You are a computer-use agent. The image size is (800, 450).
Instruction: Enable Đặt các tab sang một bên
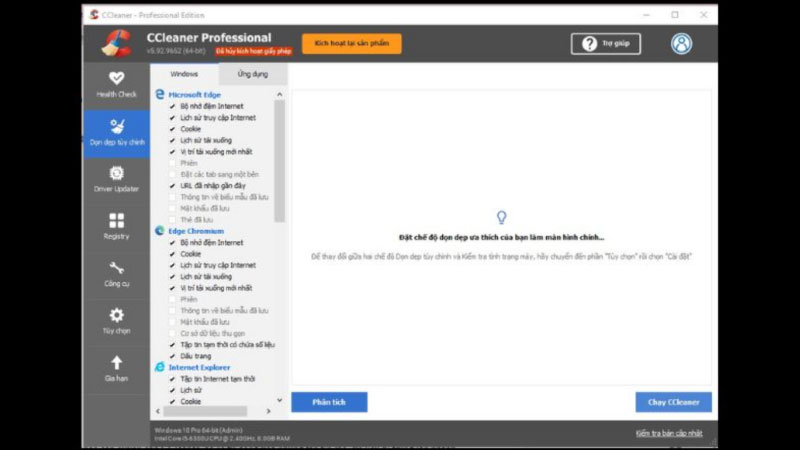172,174
